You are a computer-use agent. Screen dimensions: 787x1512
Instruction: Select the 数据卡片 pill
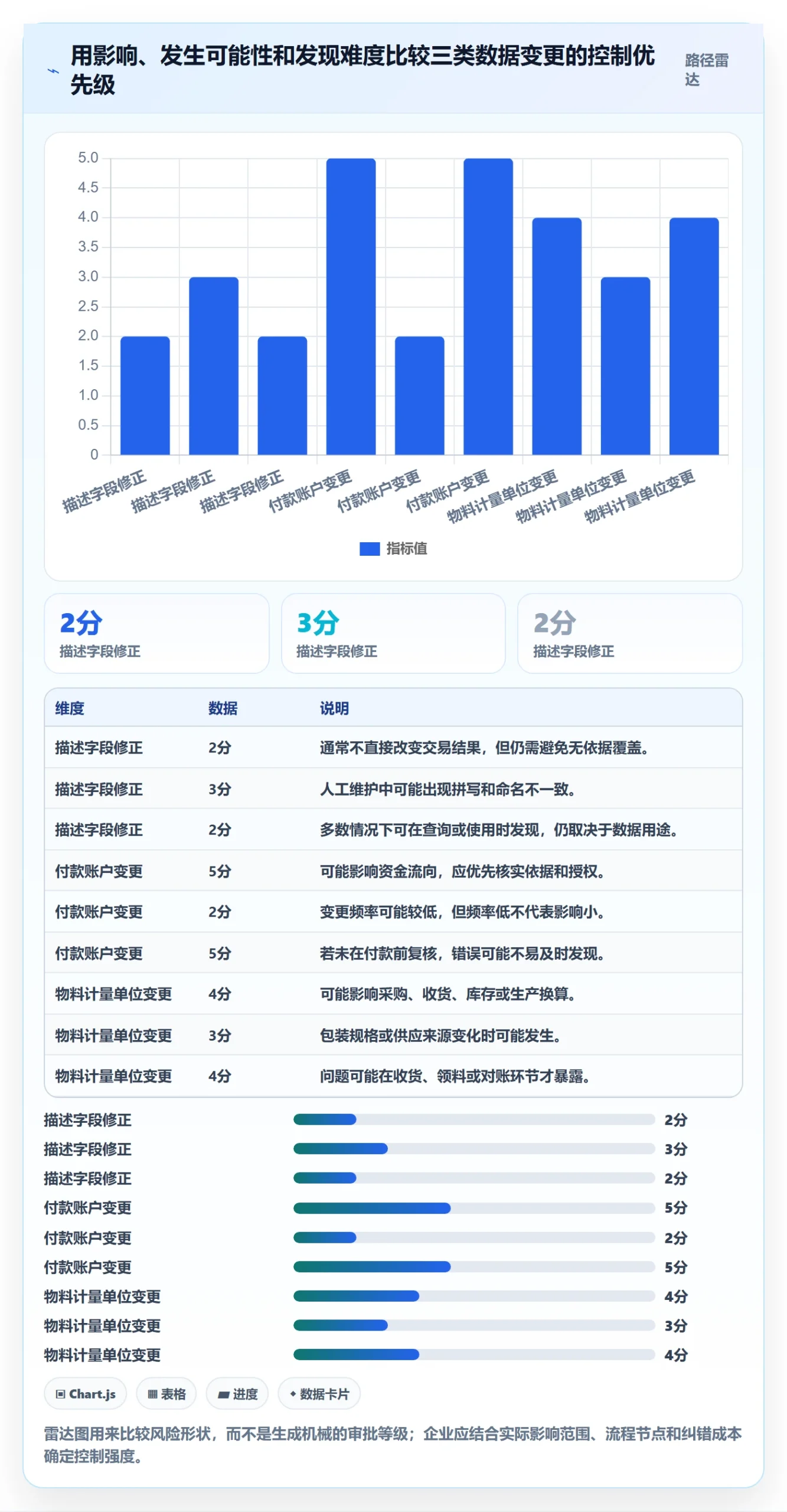(319, 1394)
